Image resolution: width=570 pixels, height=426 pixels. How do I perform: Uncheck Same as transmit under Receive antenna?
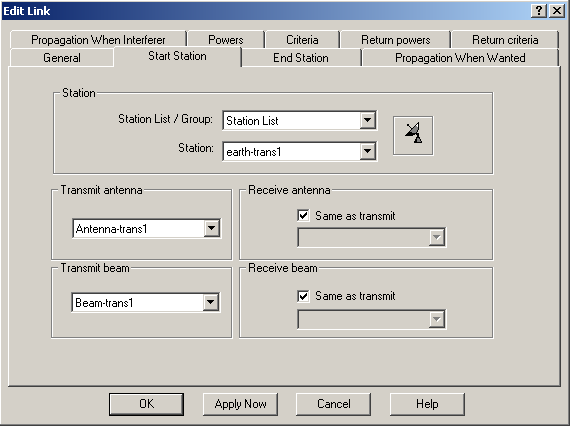coord(303,215)
